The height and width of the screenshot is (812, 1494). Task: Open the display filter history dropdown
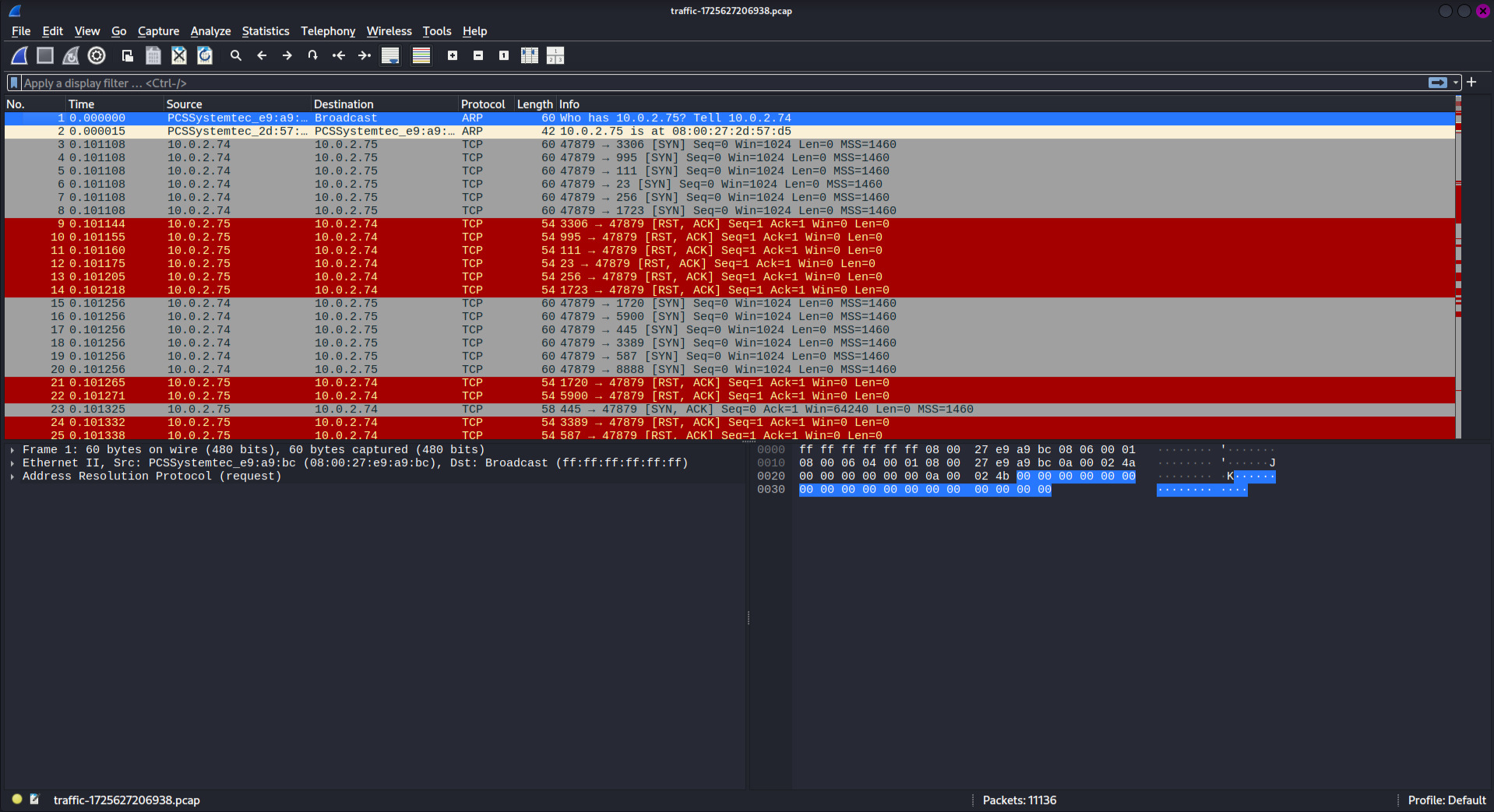tap(1456, 83)
